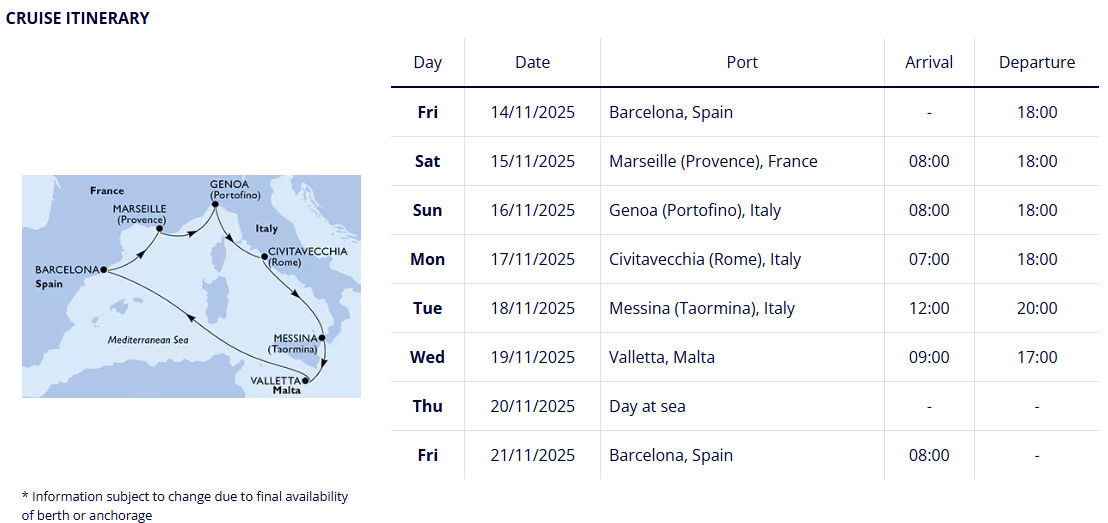Click the Arrival column header

929,62
